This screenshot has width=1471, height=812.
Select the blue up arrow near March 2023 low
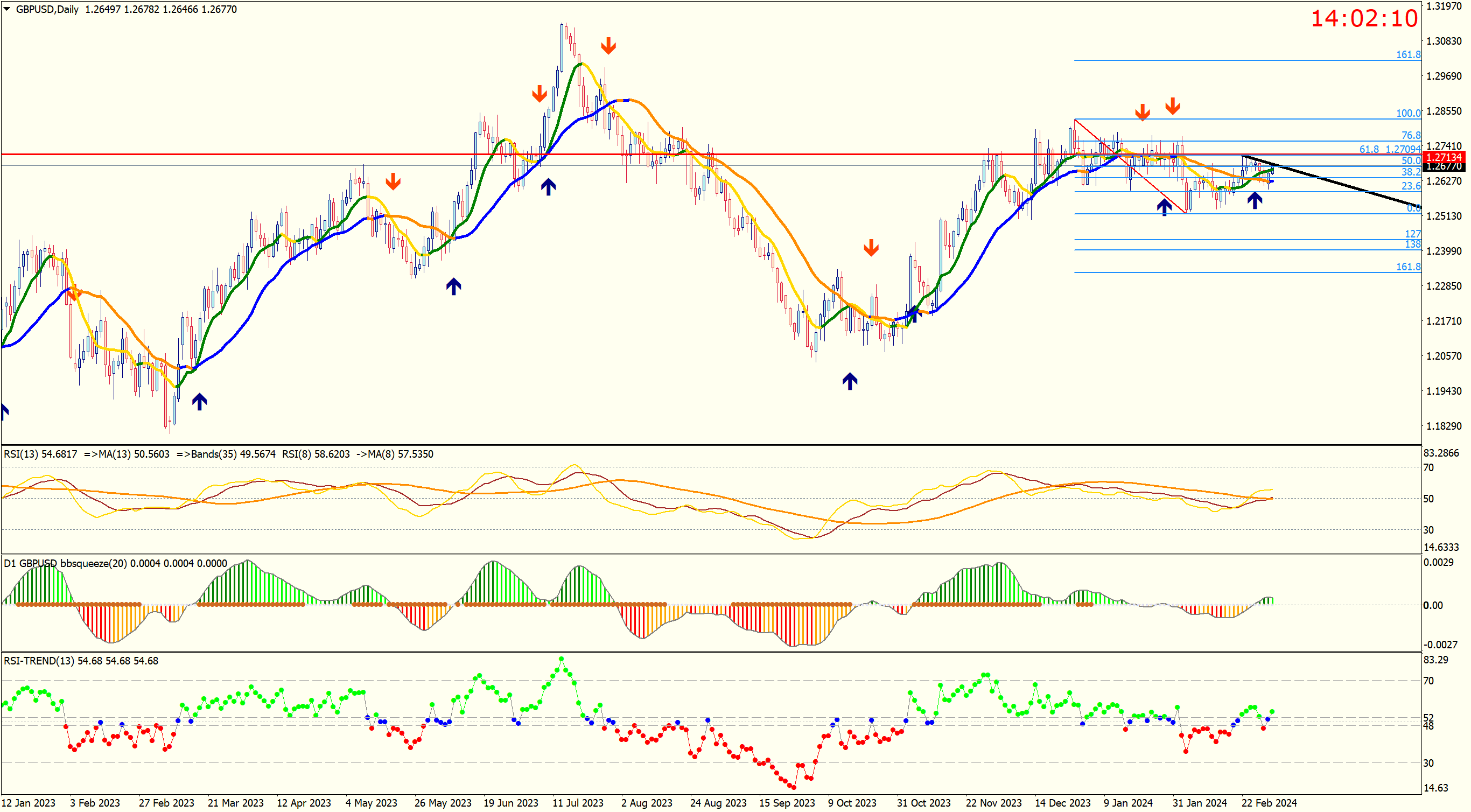click(x=199, y=402)
